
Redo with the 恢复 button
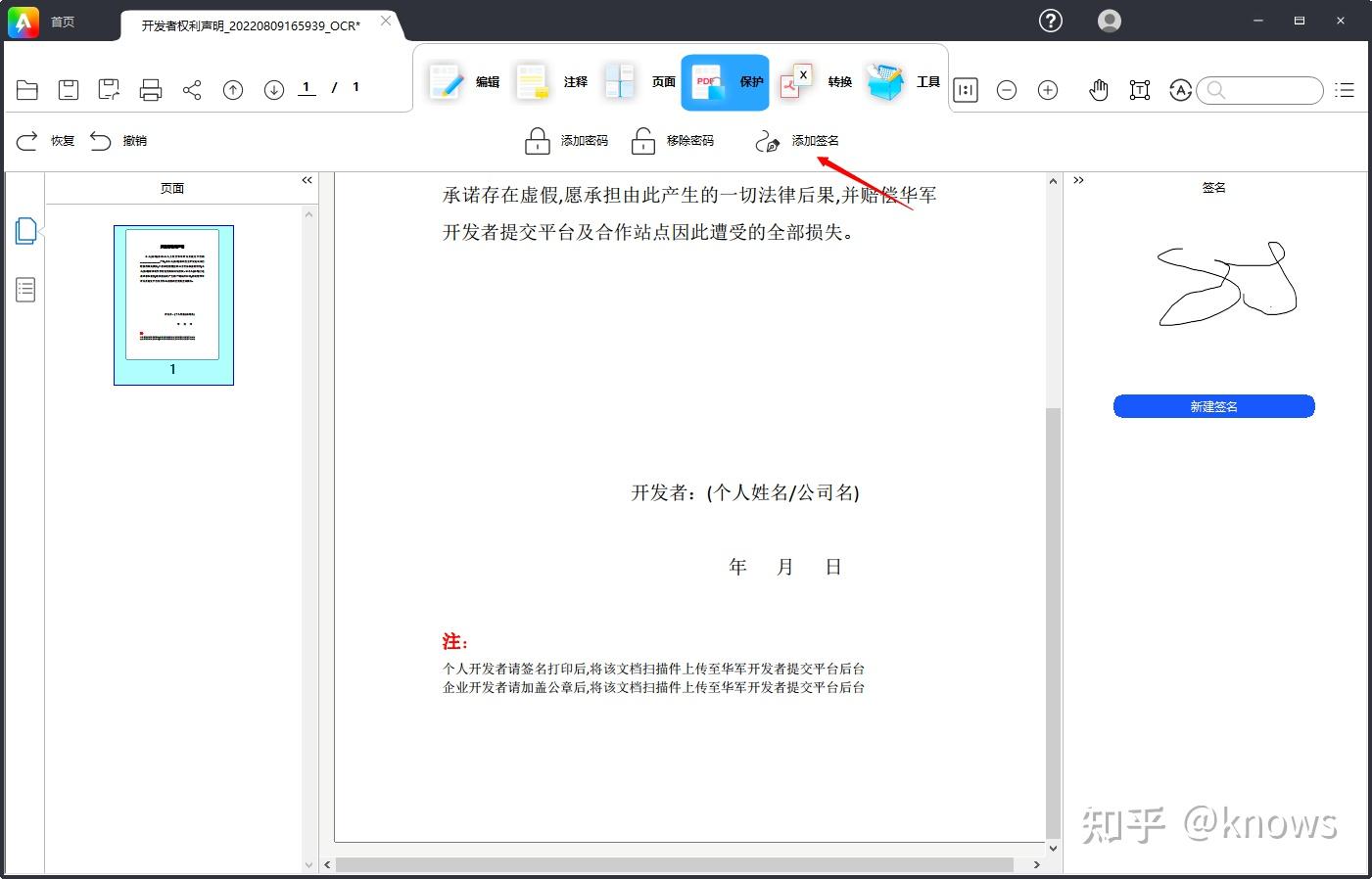[x=46, y=141]
